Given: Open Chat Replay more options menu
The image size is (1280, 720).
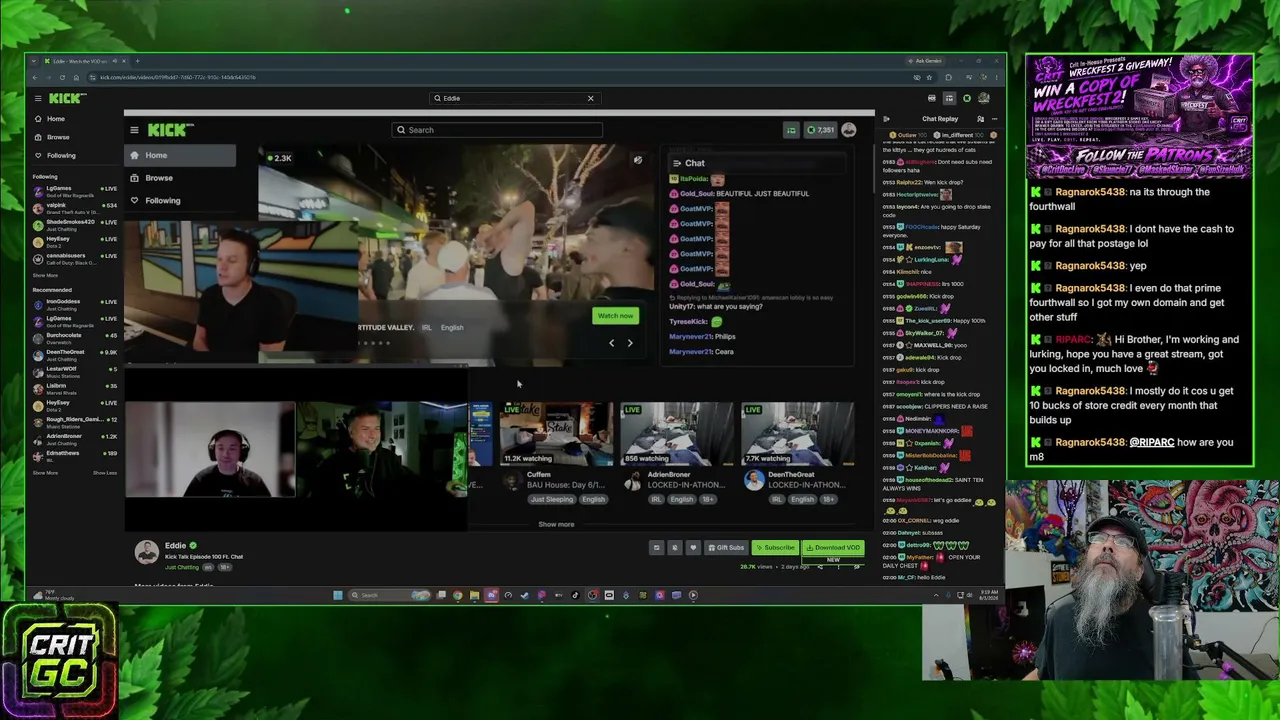Looking at the screenshot, I should tap(994, 119).
